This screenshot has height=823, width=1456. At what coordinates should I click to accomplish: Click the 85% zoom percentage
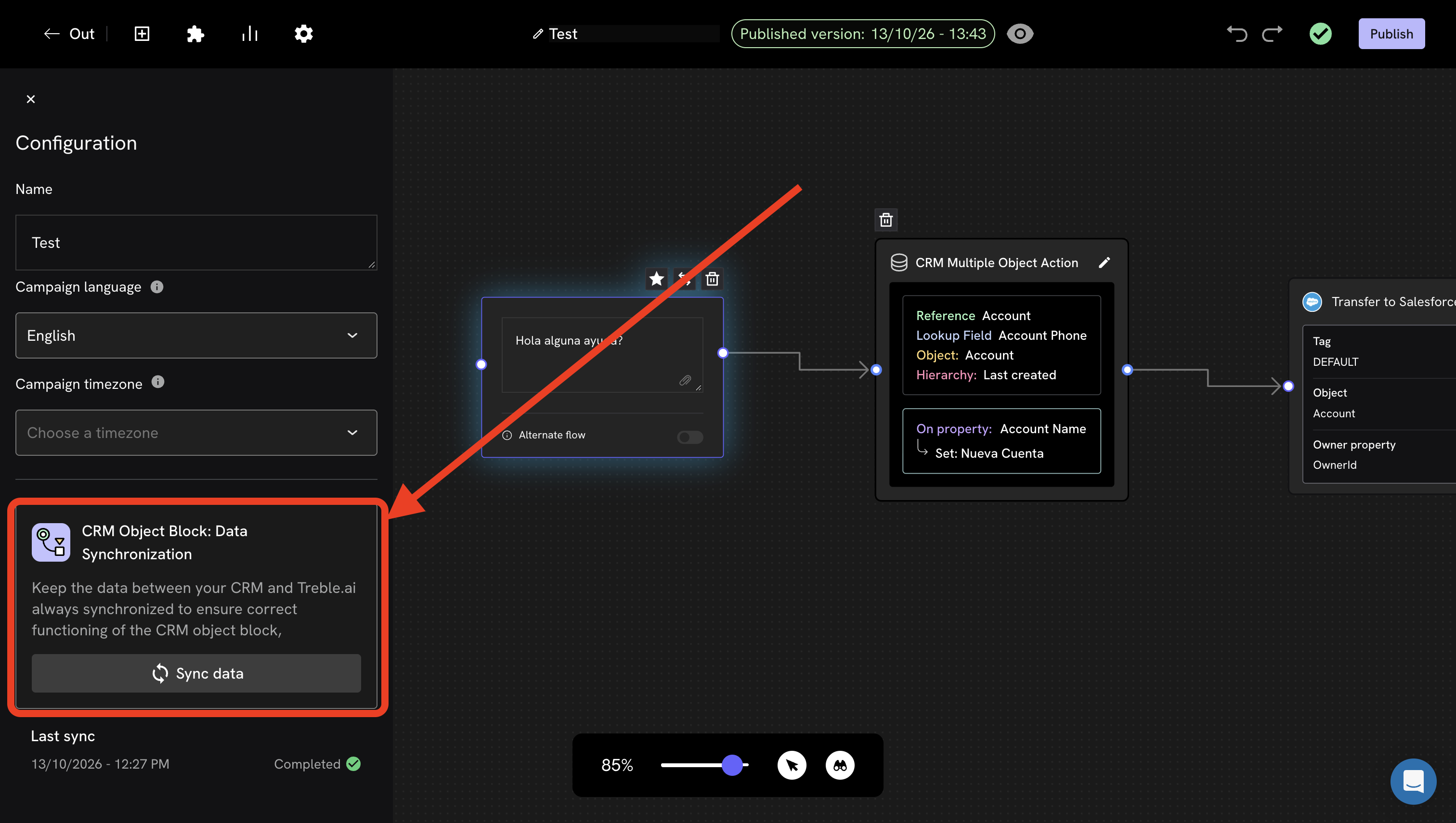617,765
